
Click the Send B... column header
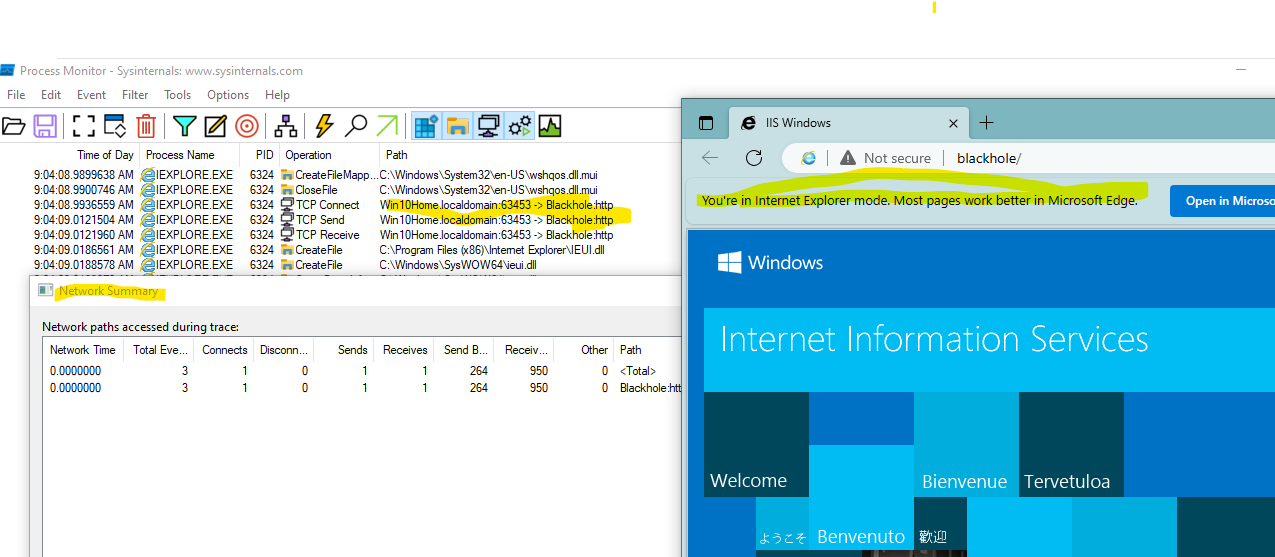tap(463, 350)
